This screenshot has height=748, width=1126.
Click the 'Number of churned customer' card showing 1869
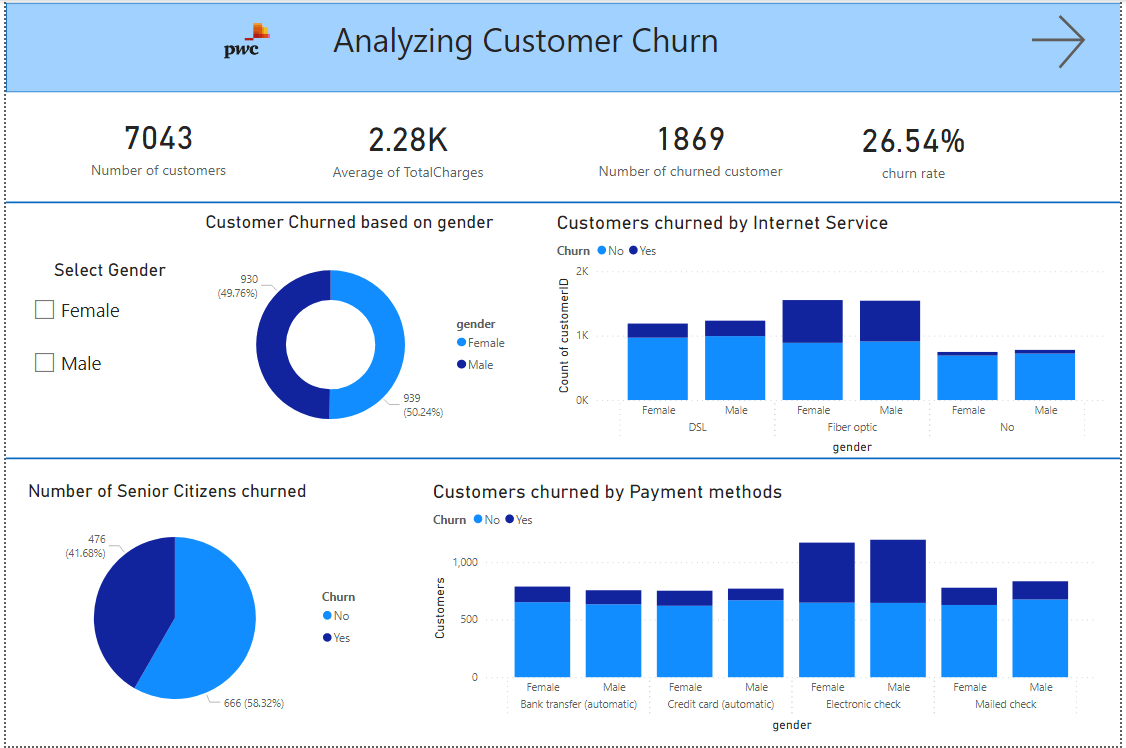[x=690, y=148]
